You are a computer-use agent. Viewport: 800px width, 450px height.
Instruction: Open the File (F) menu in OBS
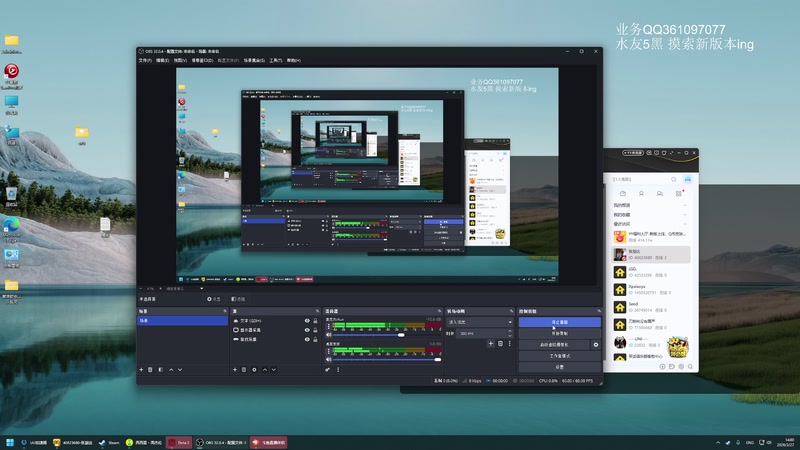click(x=145, y=60)
